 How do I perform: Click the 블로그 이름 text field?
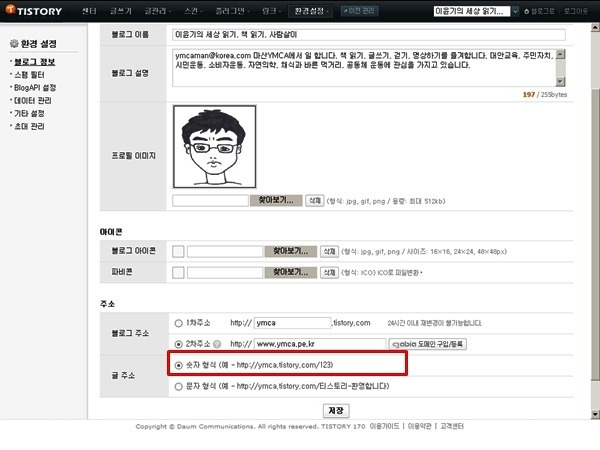click(x=369, y=35)
